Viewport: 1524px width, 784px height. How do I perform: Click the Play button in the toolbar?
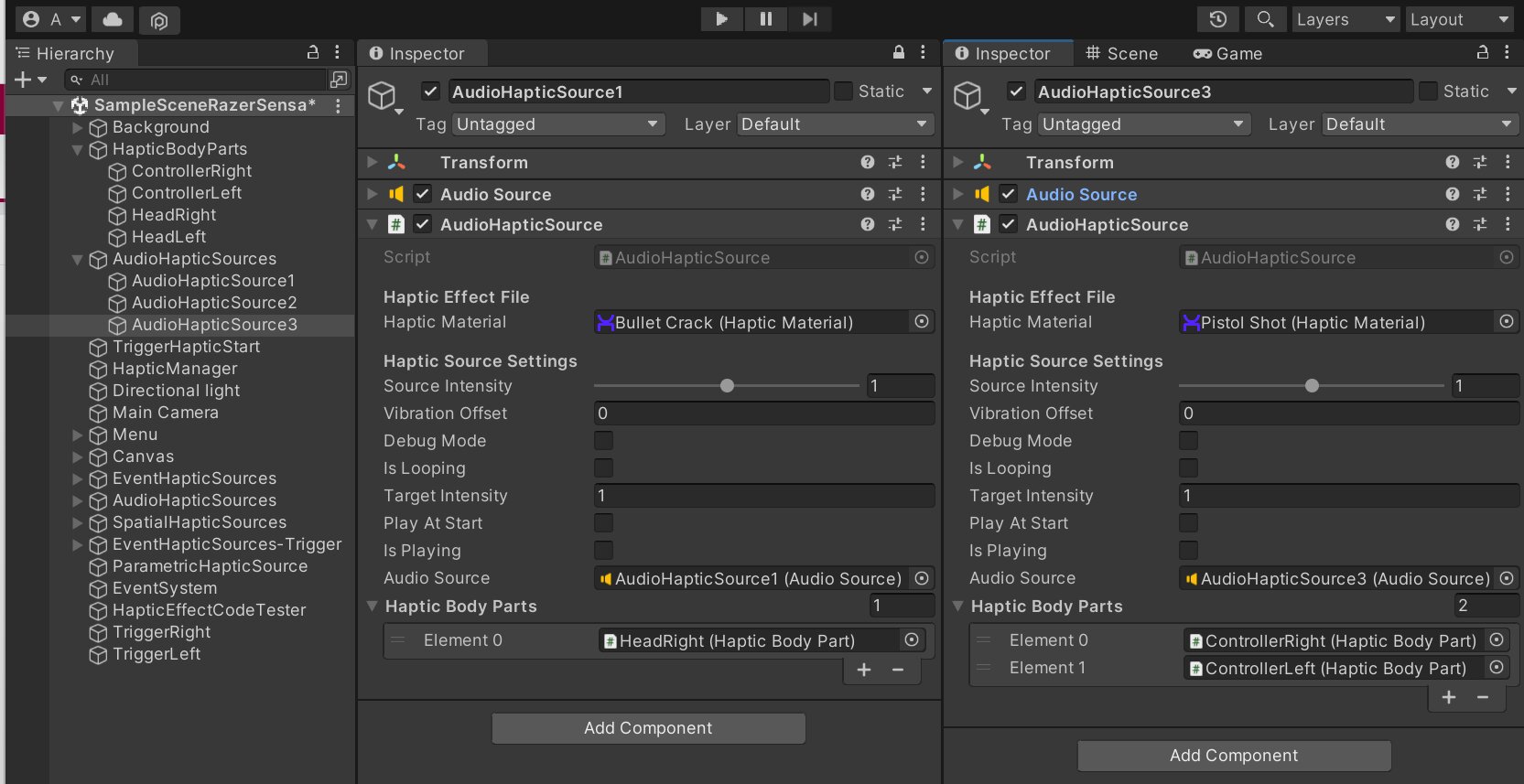click(721, 19)
